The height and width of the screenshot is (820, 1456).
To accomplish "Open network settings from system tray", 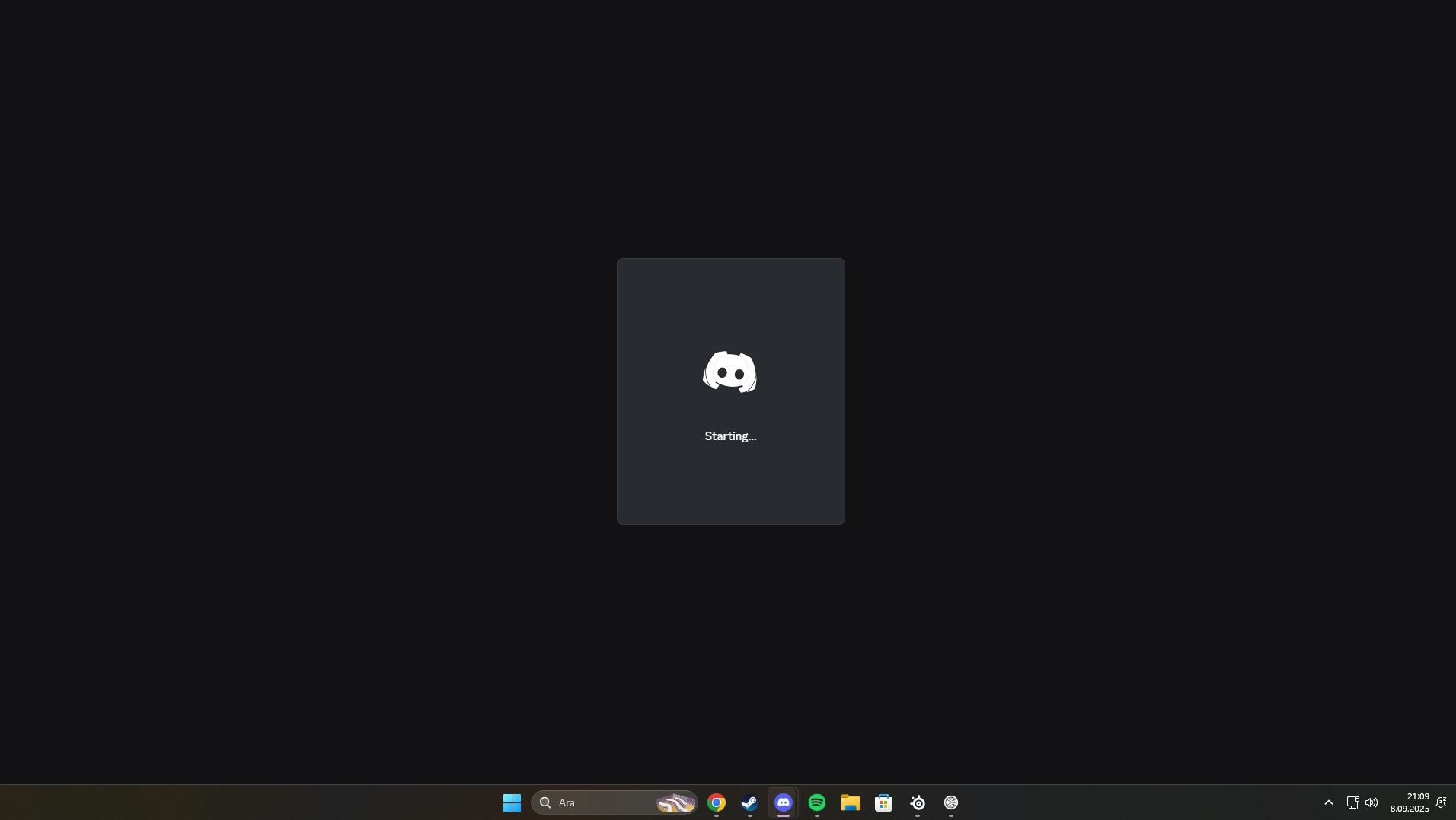I will [1352, 802].
